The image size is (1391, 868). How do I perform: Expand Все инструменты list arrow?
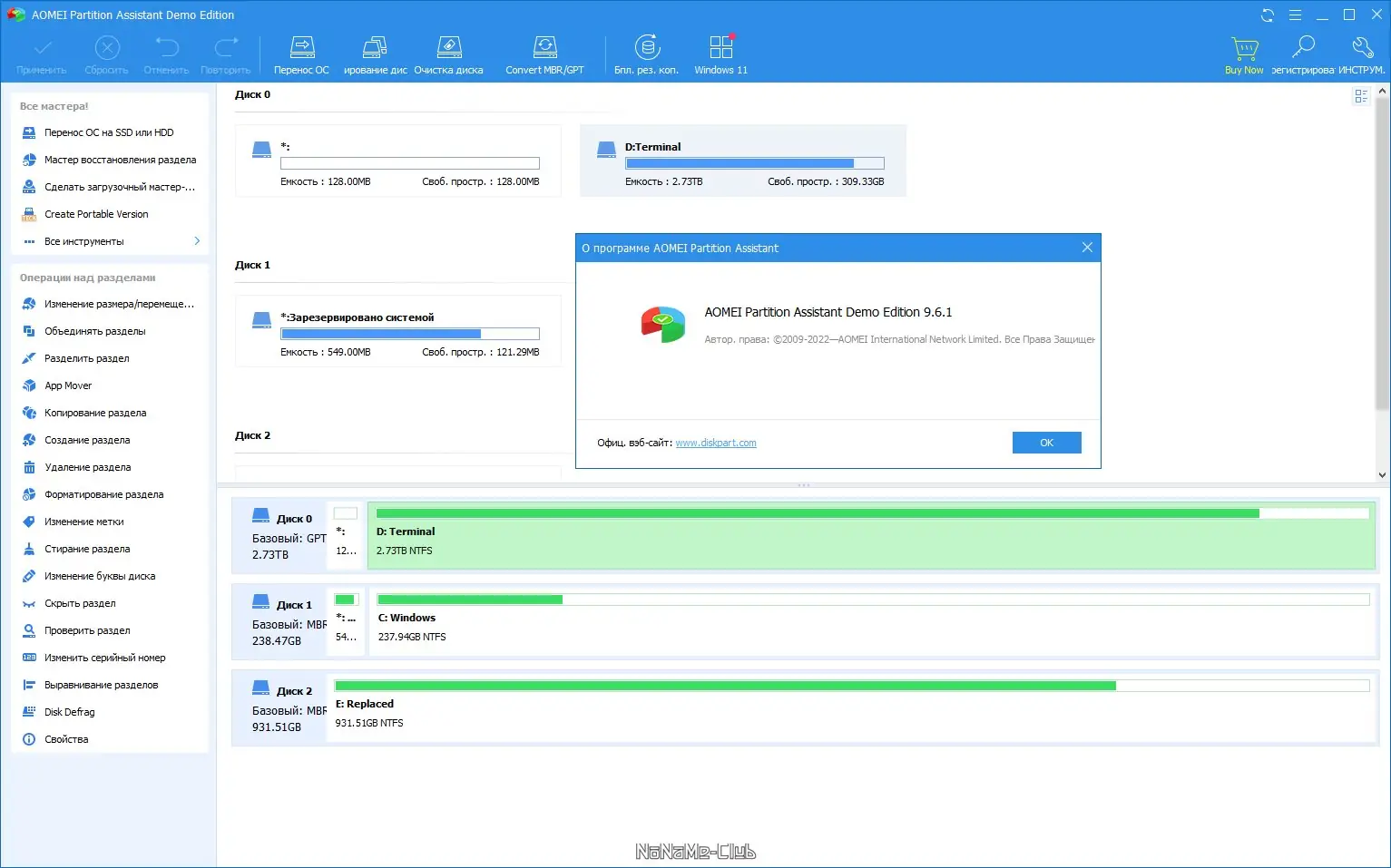197,241
